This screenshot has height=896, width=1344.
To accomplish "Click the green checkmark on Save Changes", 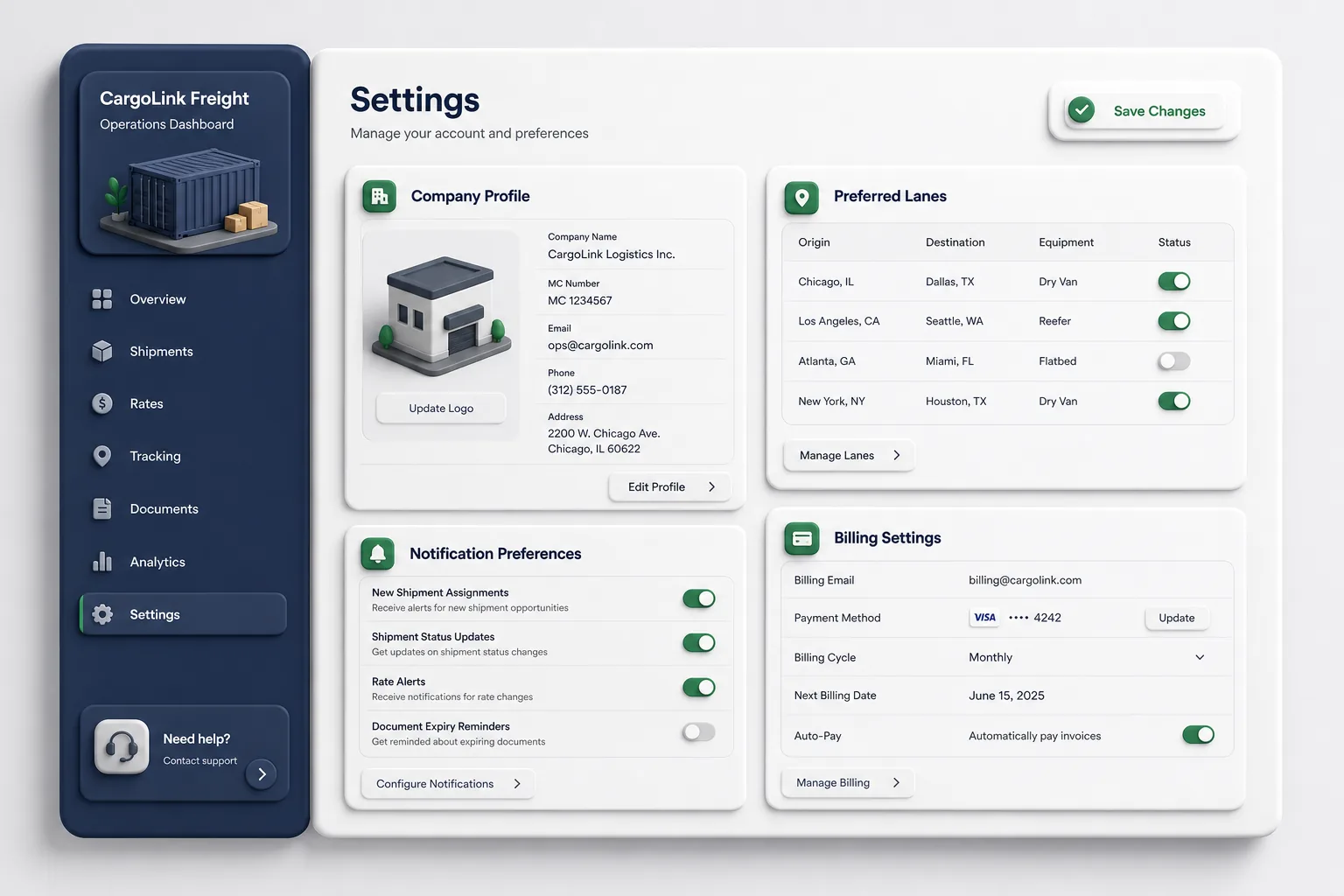I will click(1081, 110).
